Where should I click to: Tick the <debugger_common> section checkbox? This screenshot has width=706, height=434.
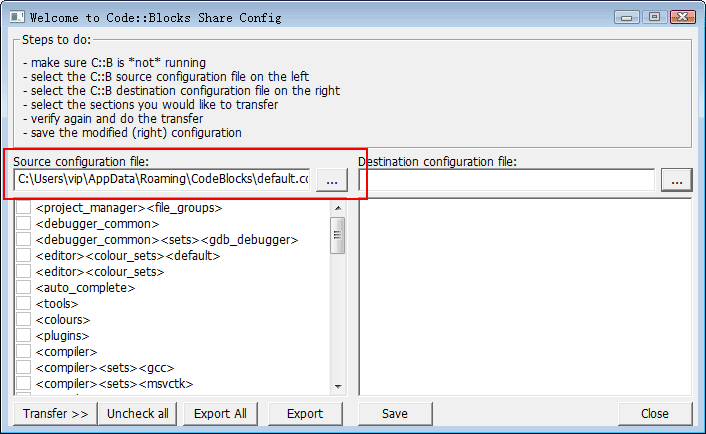coord(23,224)
